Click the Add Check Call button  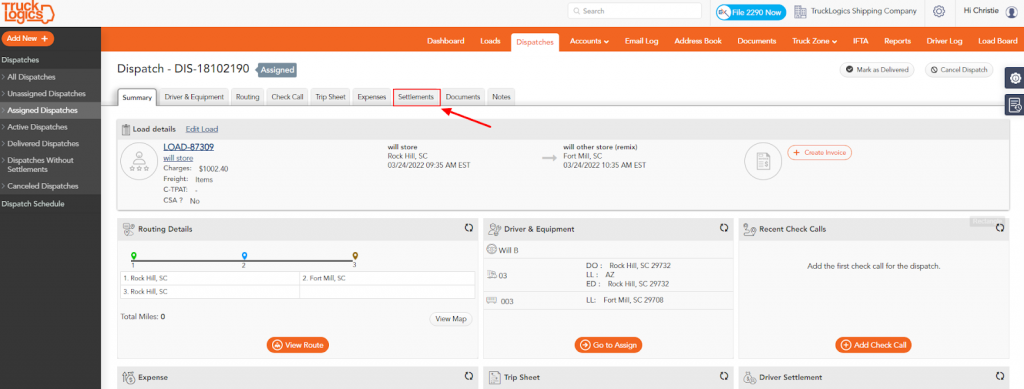(x=873, y=345)
